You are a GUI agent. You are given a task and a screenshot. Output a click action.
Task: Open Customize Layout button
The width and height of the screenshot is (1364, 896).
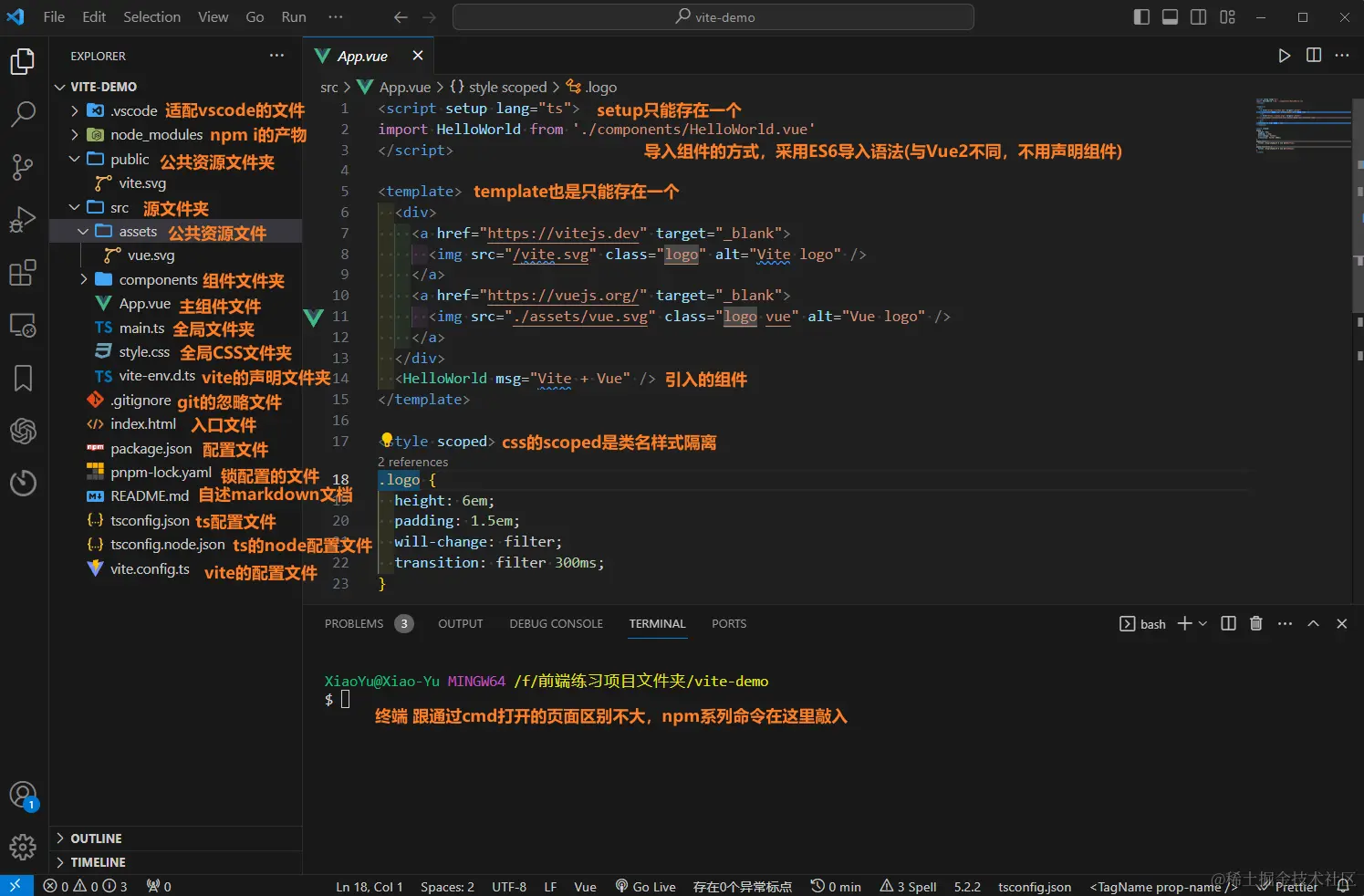point(1228,16)
